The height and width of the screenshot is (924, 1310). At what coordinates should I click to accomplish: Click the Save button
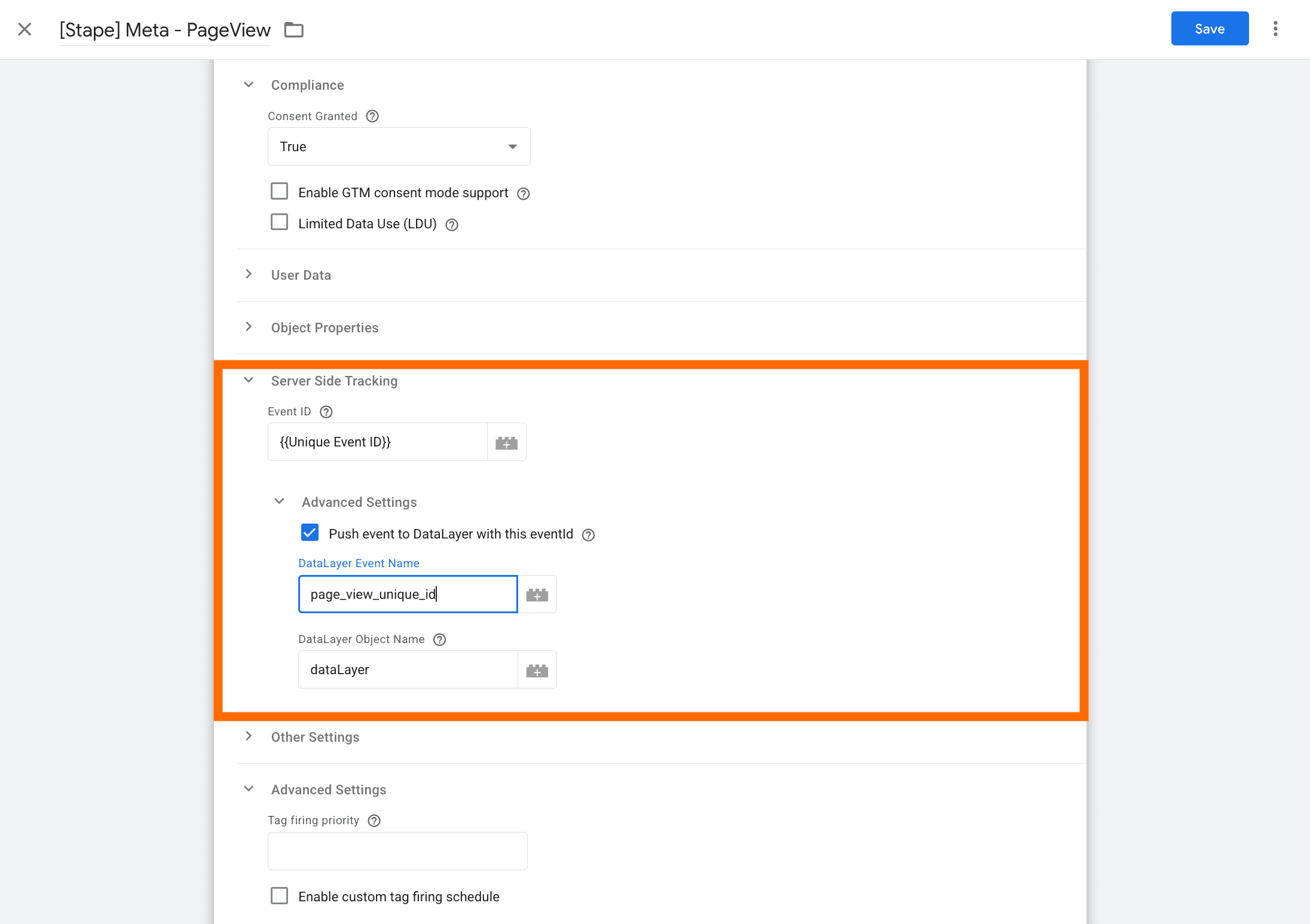(x=1209, y=28)
